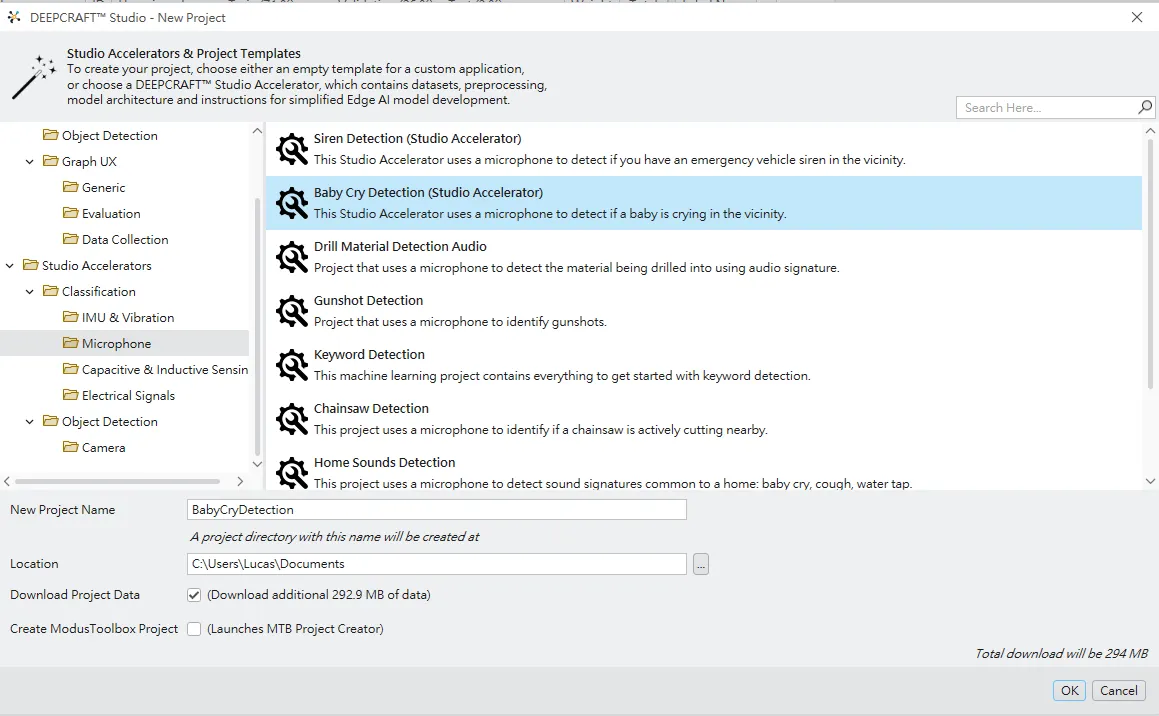
Task: Click the Home Sounds Detection icon
Action: (292, 472)
